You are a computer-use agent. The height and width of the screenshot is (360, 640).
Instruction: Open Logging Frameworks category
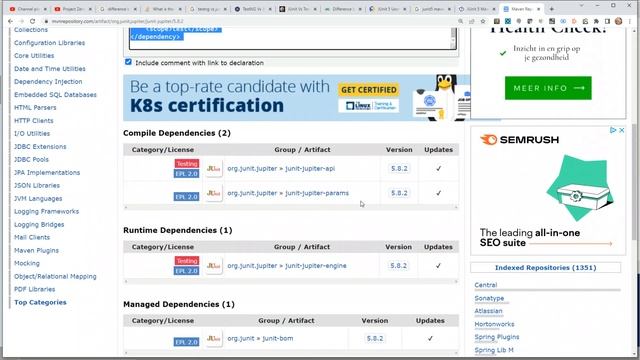[47, 211]
